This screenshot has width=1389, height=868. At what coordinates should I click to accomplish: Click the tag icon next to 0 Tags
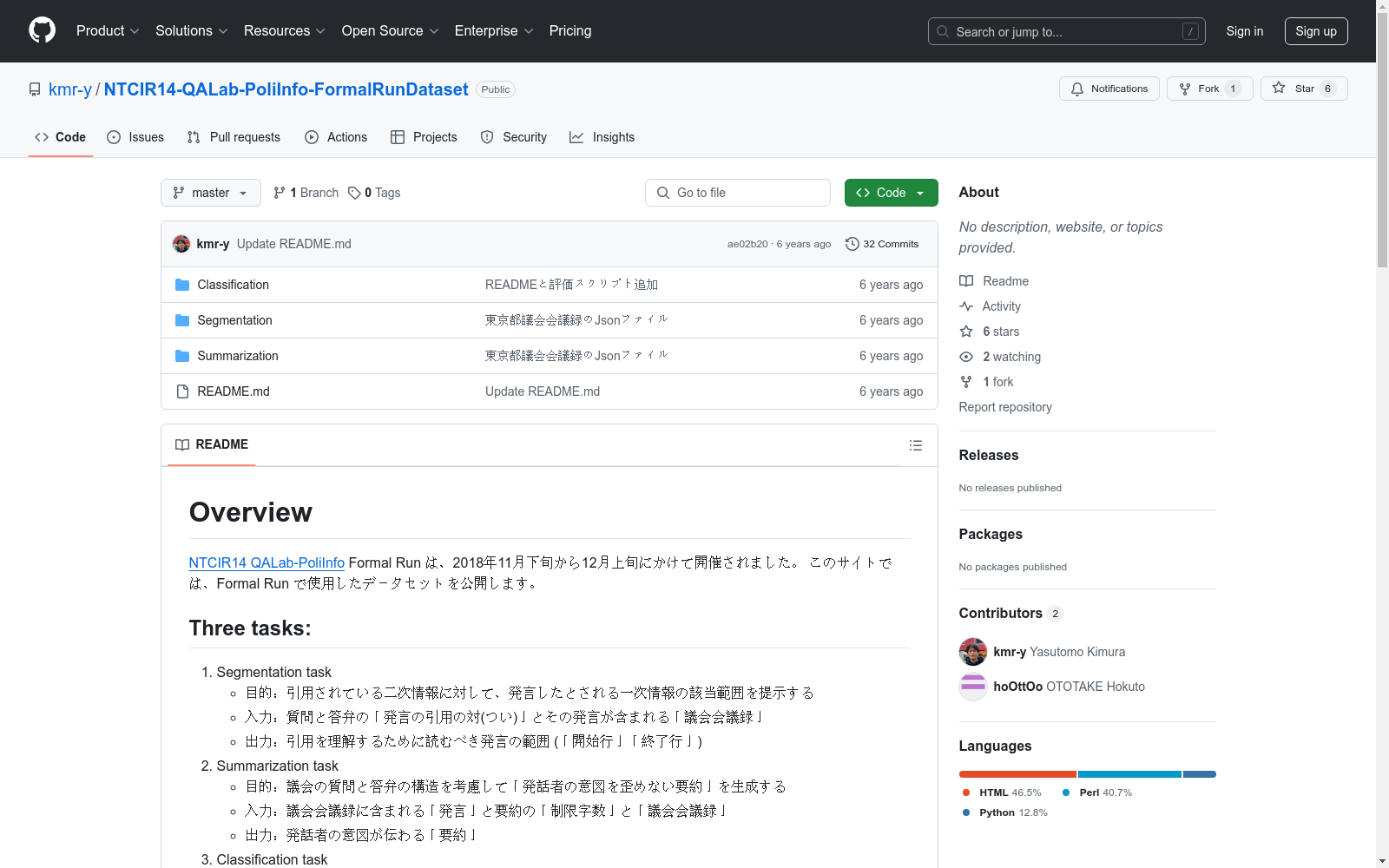354,193
